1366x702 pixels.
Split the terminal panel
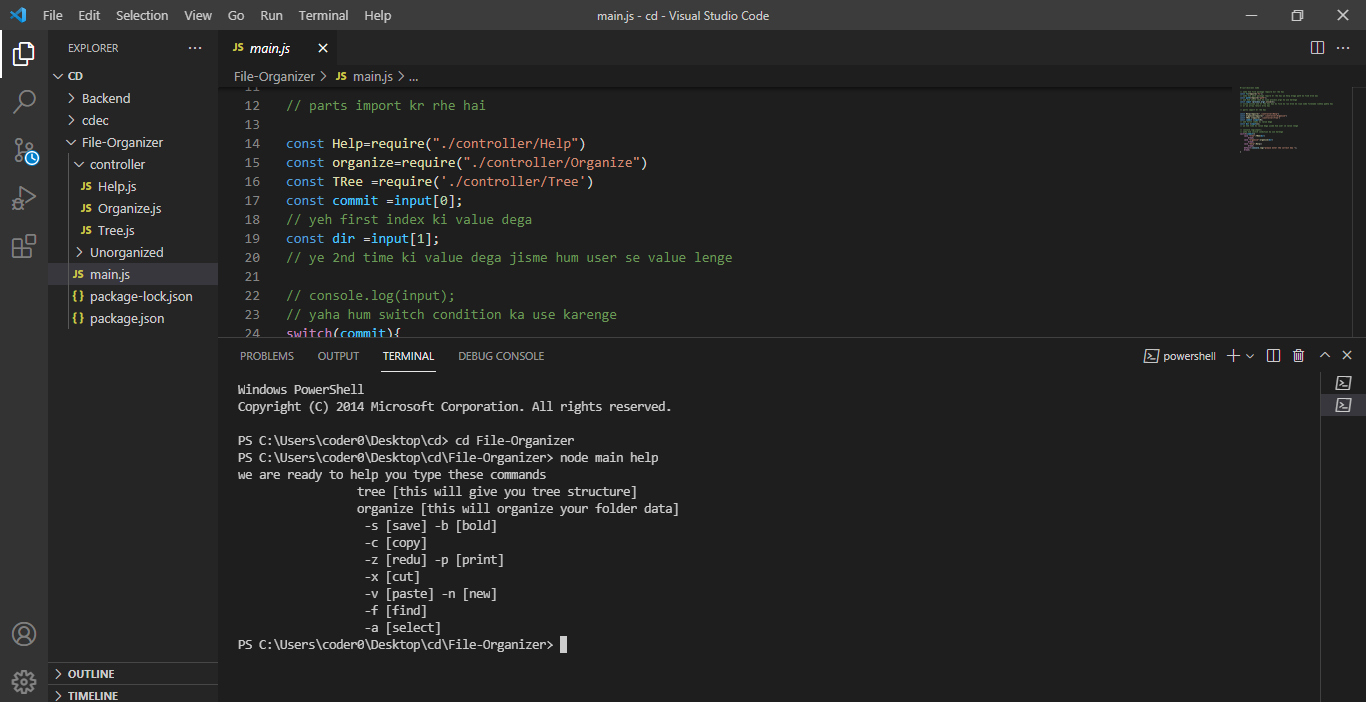point(1273,356)
